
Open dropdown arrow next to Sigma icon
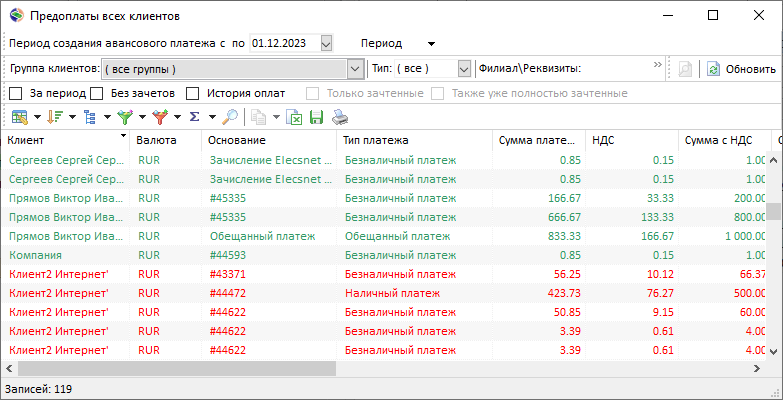[x=212, y=117]
